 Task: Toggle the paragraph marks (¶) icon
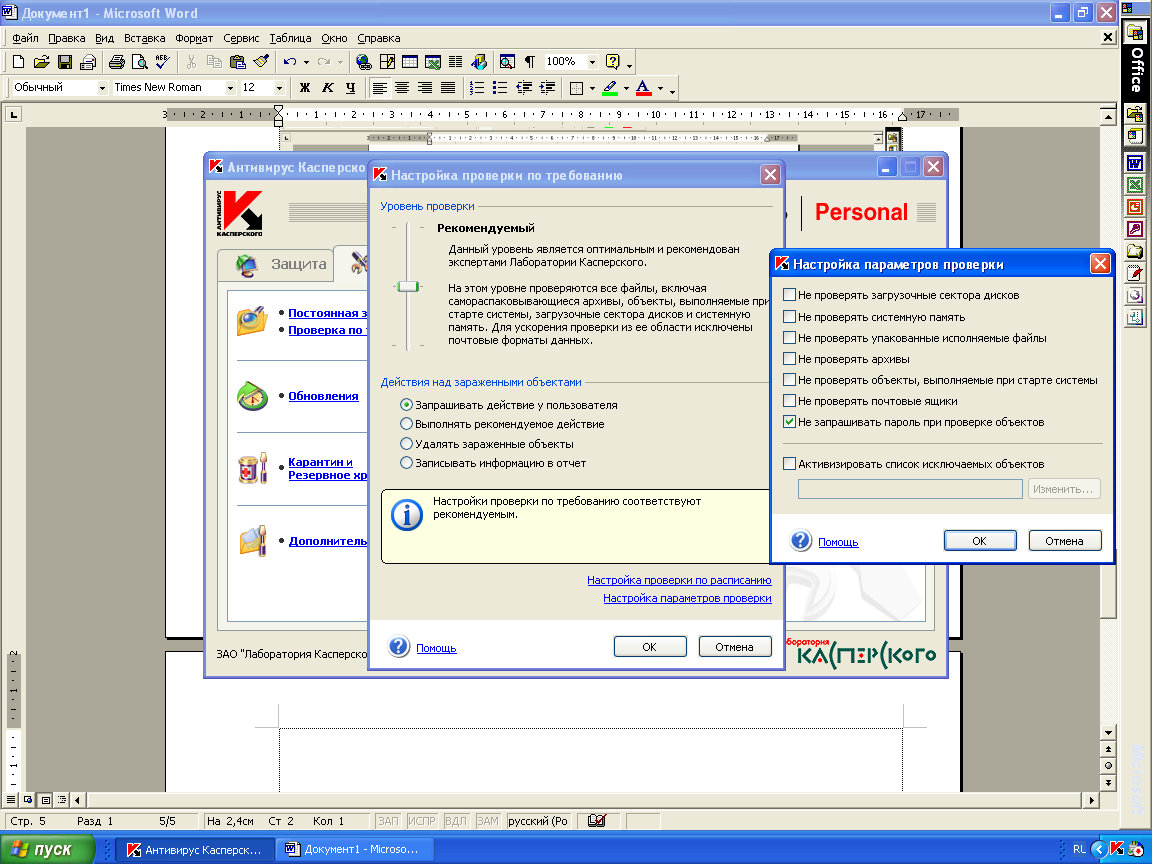(x=530, y=62)
